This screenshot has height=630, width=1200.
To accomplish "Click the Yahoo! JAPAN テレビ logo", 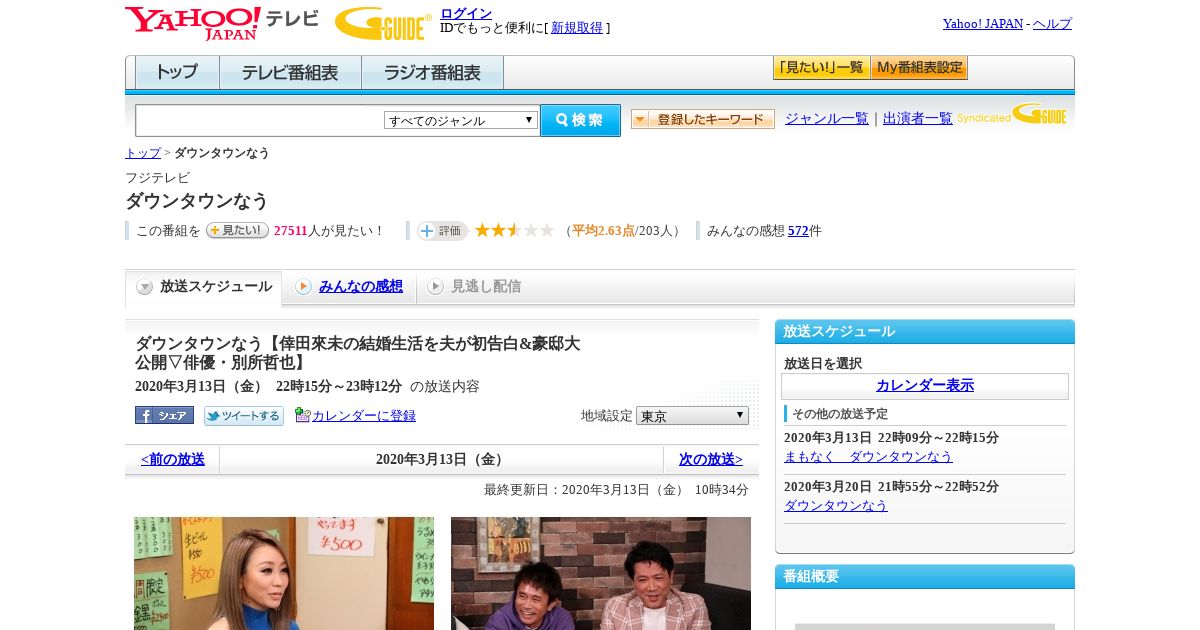I will pos(222,22).
